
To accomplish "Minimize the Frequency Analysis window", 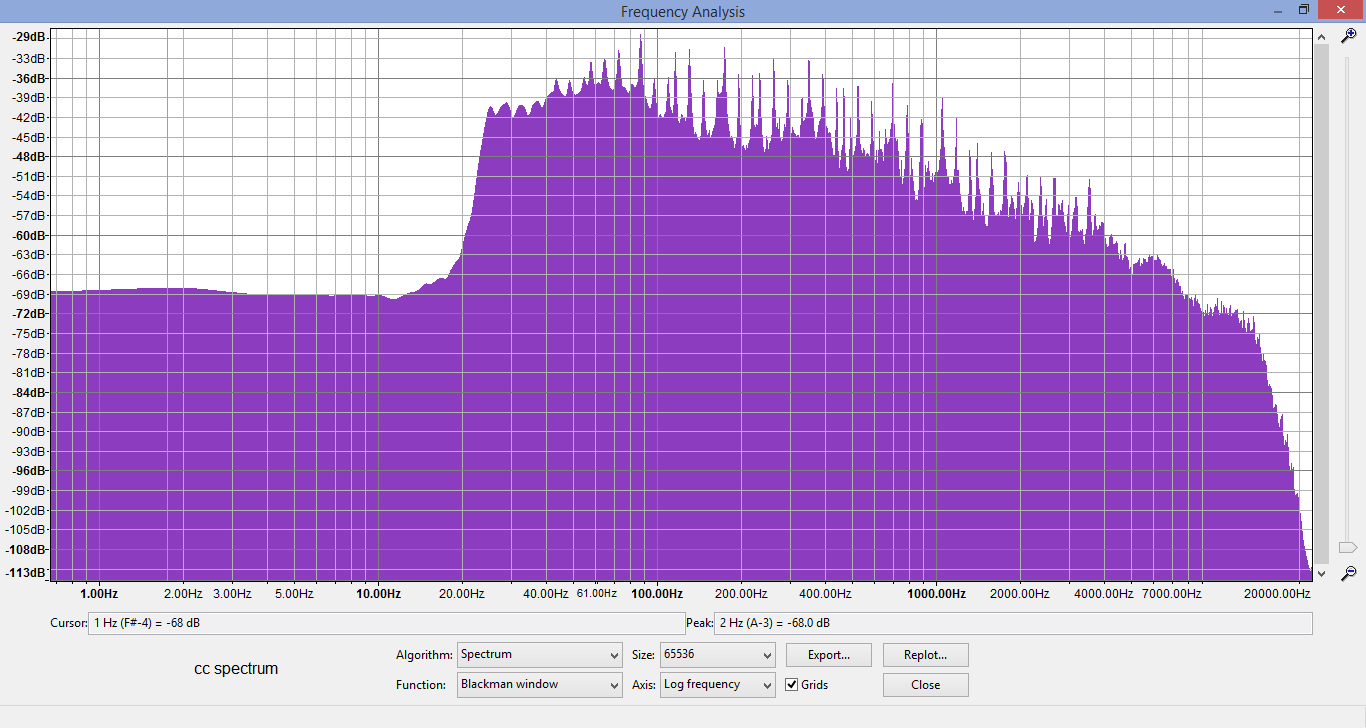I will [x=1279, y=9].
